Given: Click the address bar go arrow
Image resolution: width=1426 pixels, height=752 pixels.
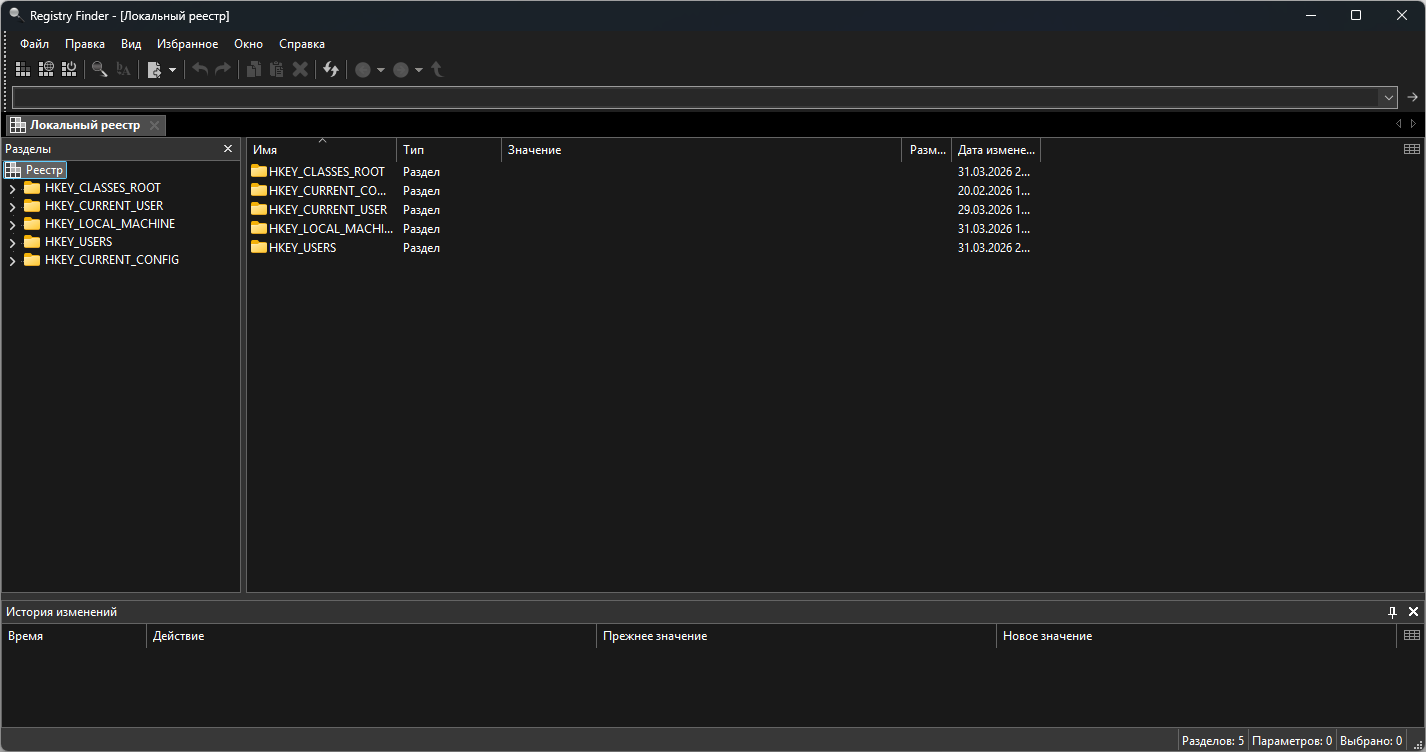Looking at the screenshot, I should tap(1412, 97).
